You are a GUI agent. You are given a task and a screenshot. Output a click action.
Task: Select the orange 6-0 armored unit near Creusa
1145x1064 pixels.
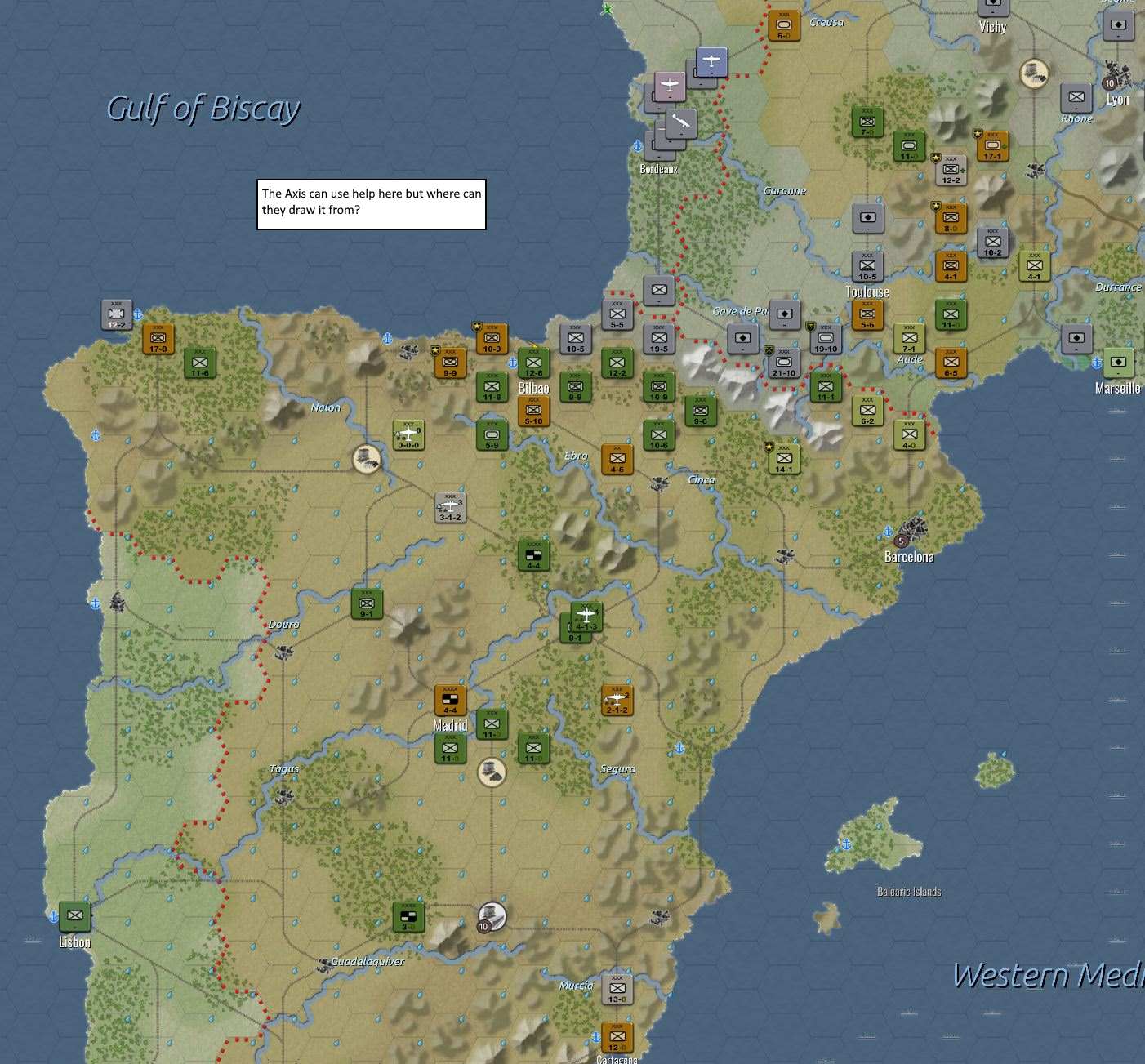784,25
